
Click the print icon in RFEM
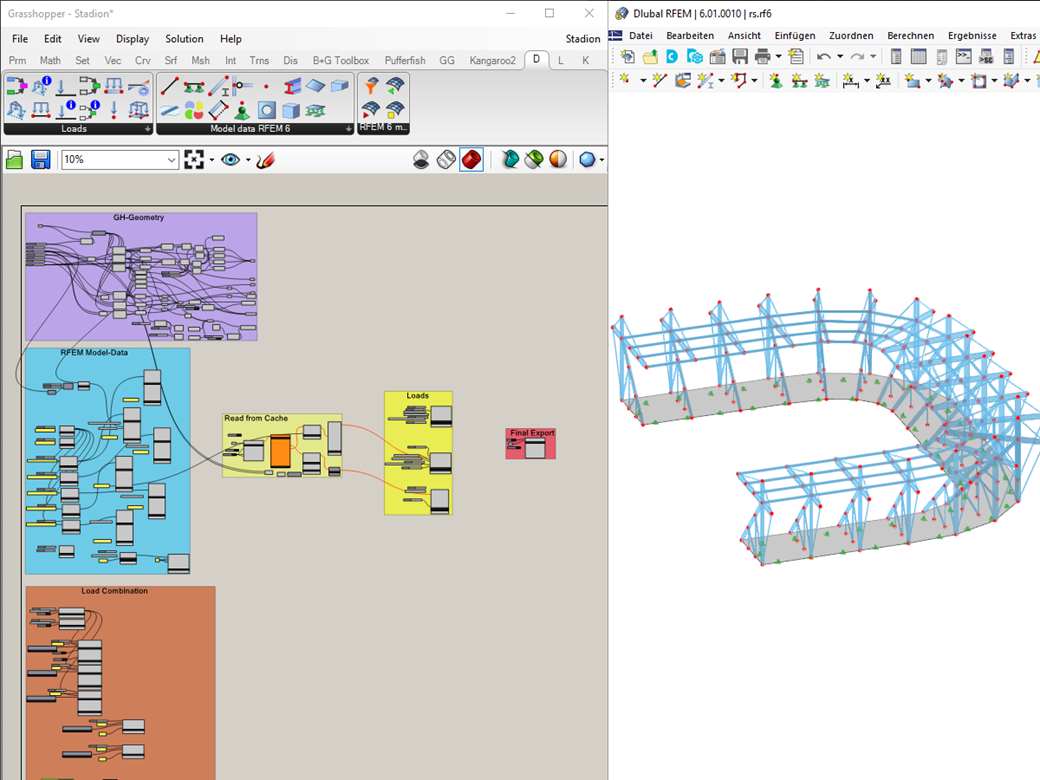click(x=764, y=57)
